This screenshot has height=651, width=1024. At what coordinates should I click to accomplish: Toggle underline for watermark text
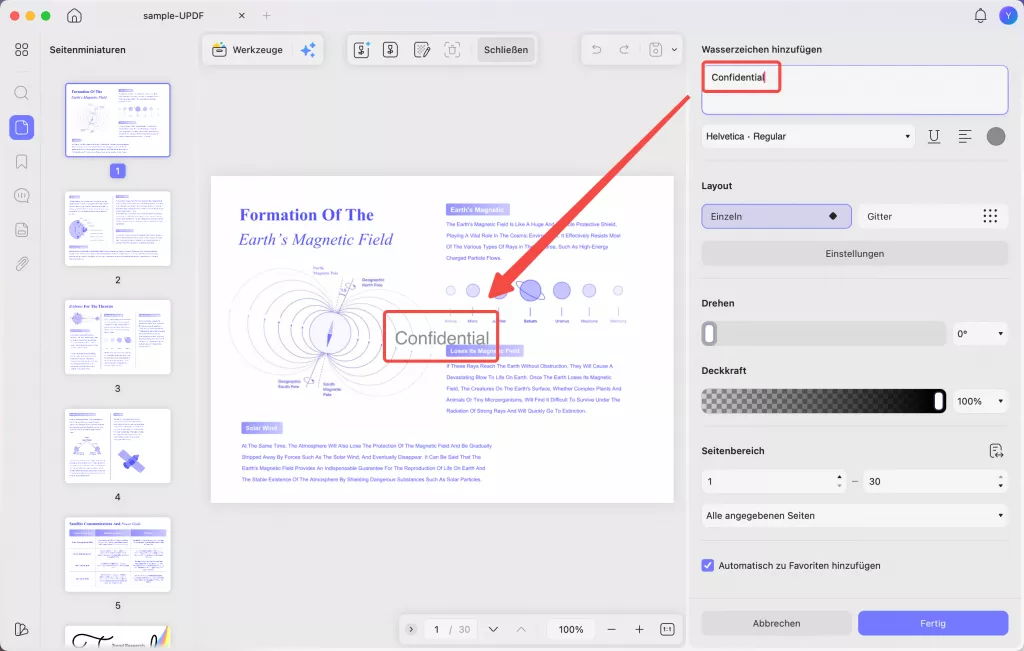pos(934,136)
